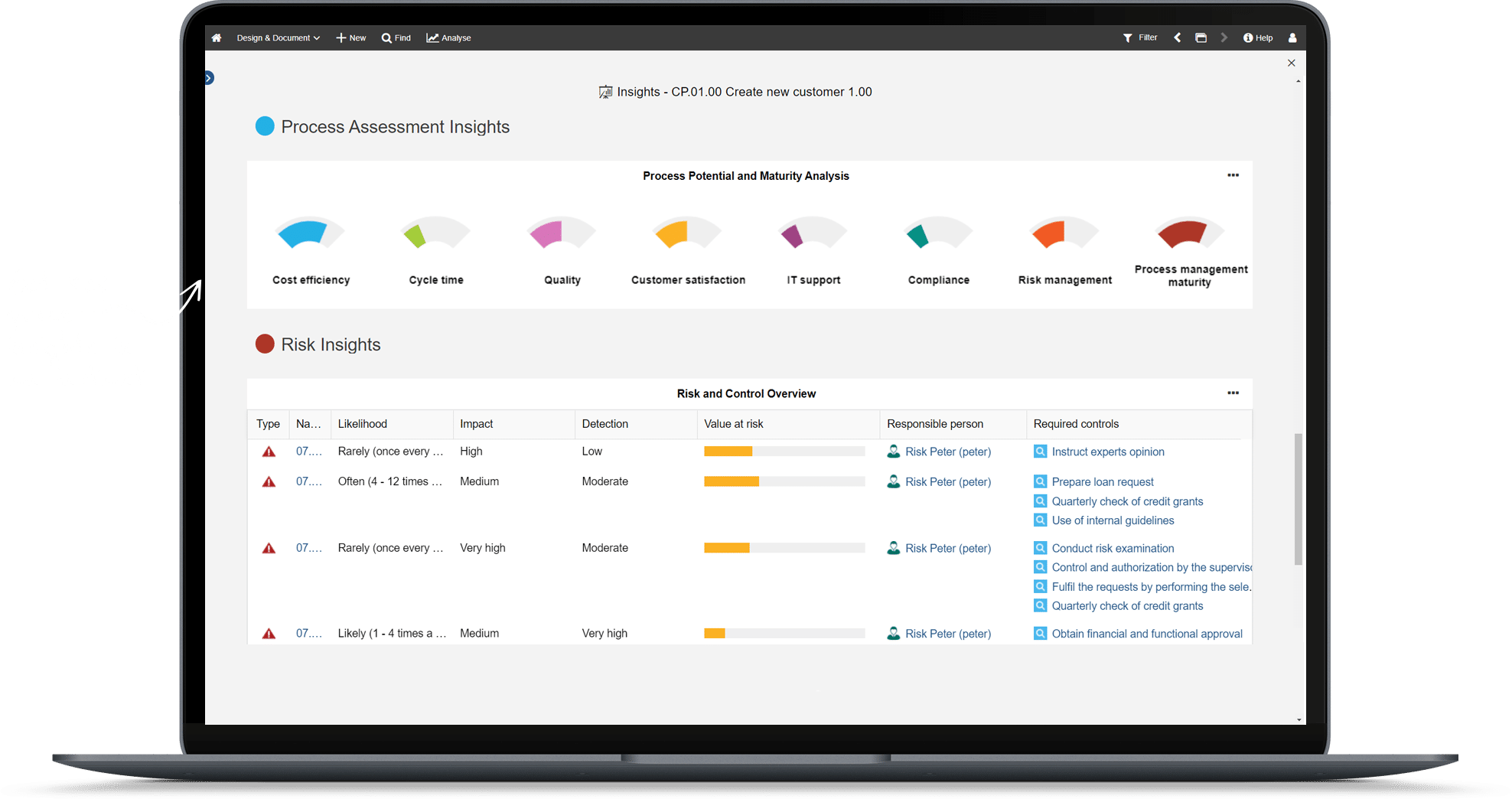
Task: Open the user profile icon
Action: click(1292, 38)
